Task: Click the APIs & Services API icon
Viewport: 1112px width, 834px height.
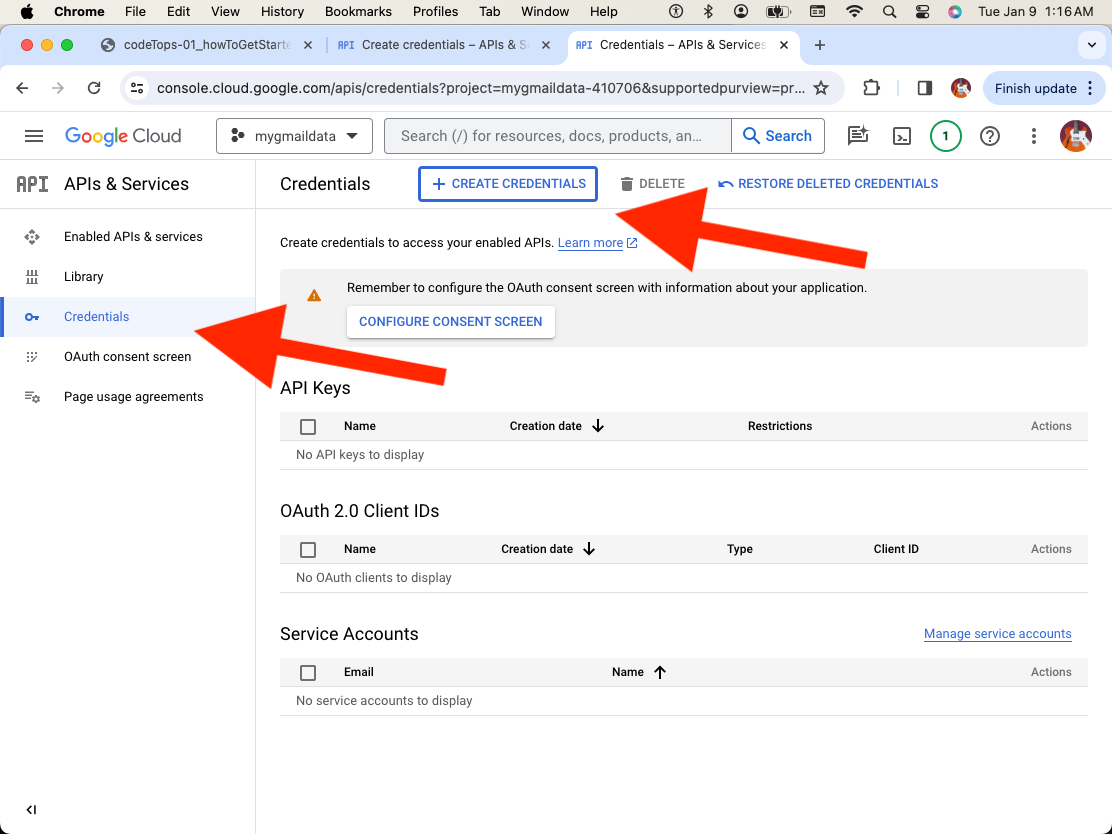Action: pyautogui.click(x=33, y=184)
